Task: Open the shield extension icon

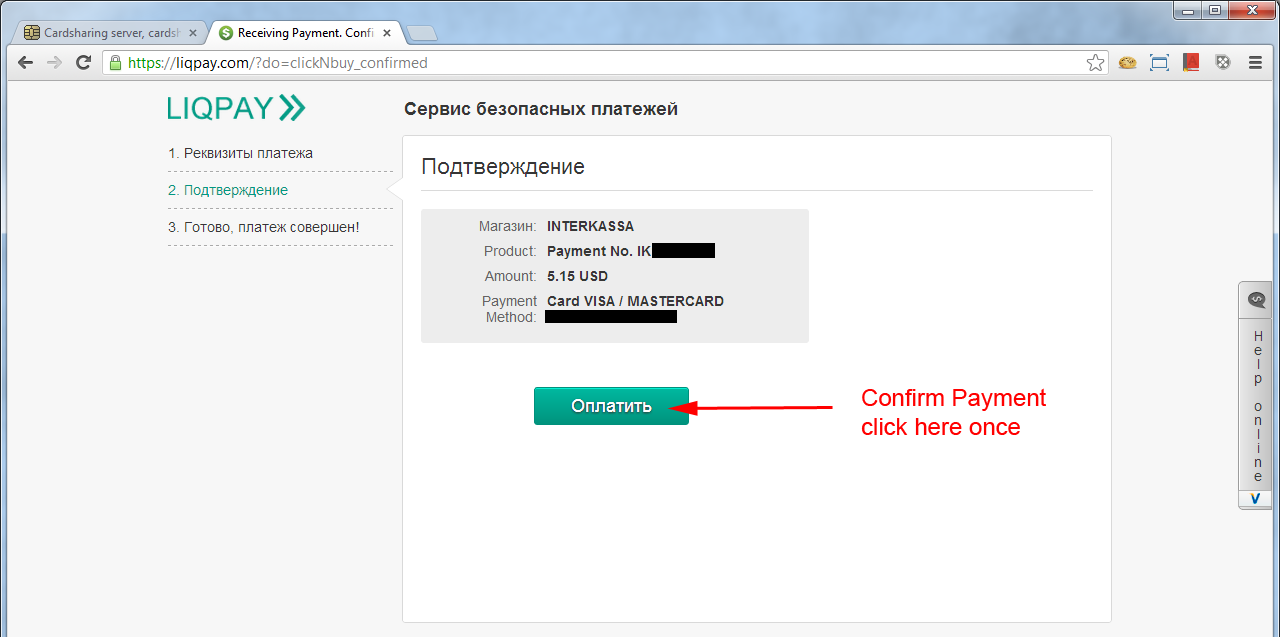Action: [1222, 62]
